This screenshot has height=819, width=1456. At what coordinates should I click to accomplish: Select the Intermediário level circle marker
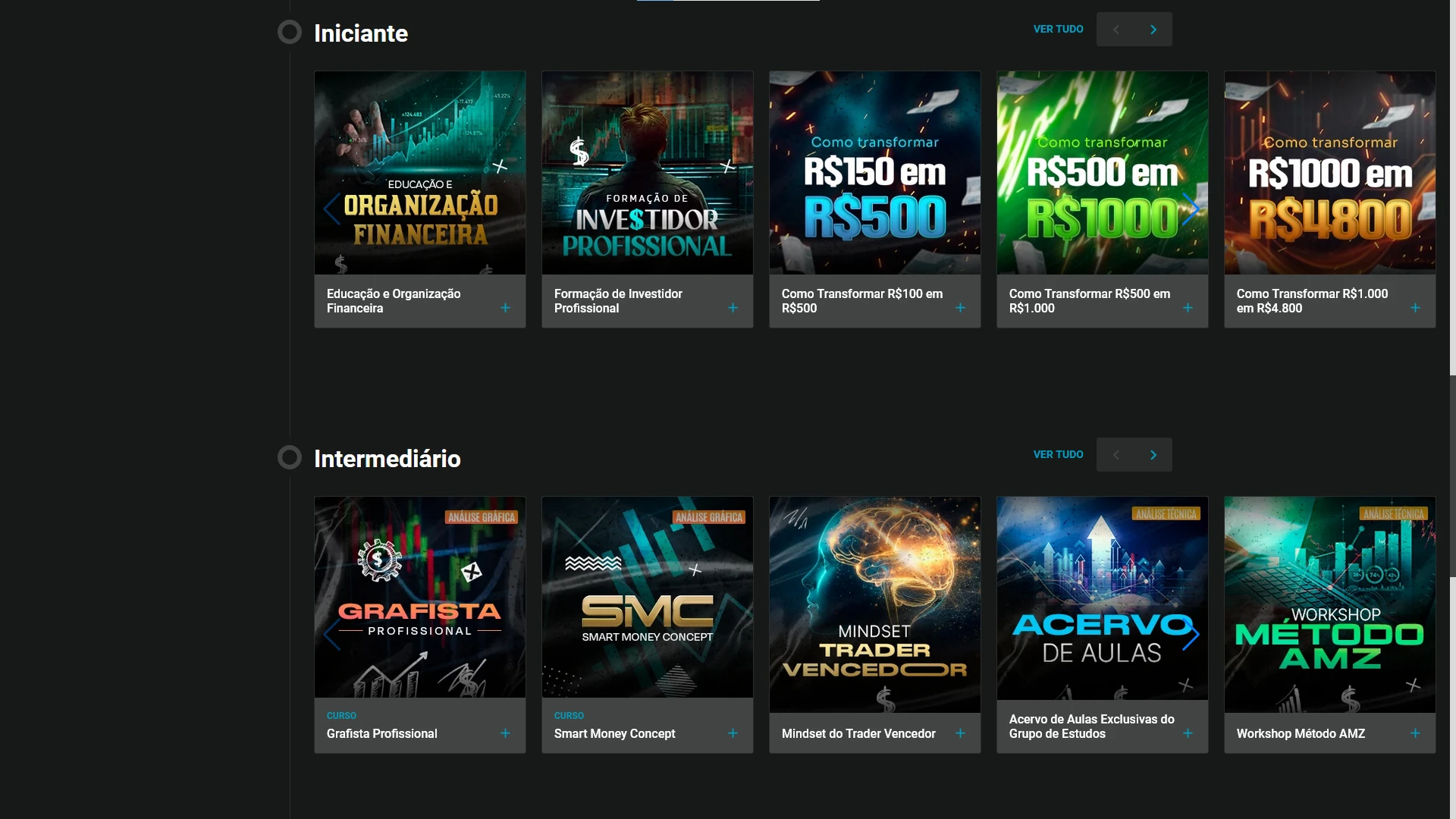point(289,457)
